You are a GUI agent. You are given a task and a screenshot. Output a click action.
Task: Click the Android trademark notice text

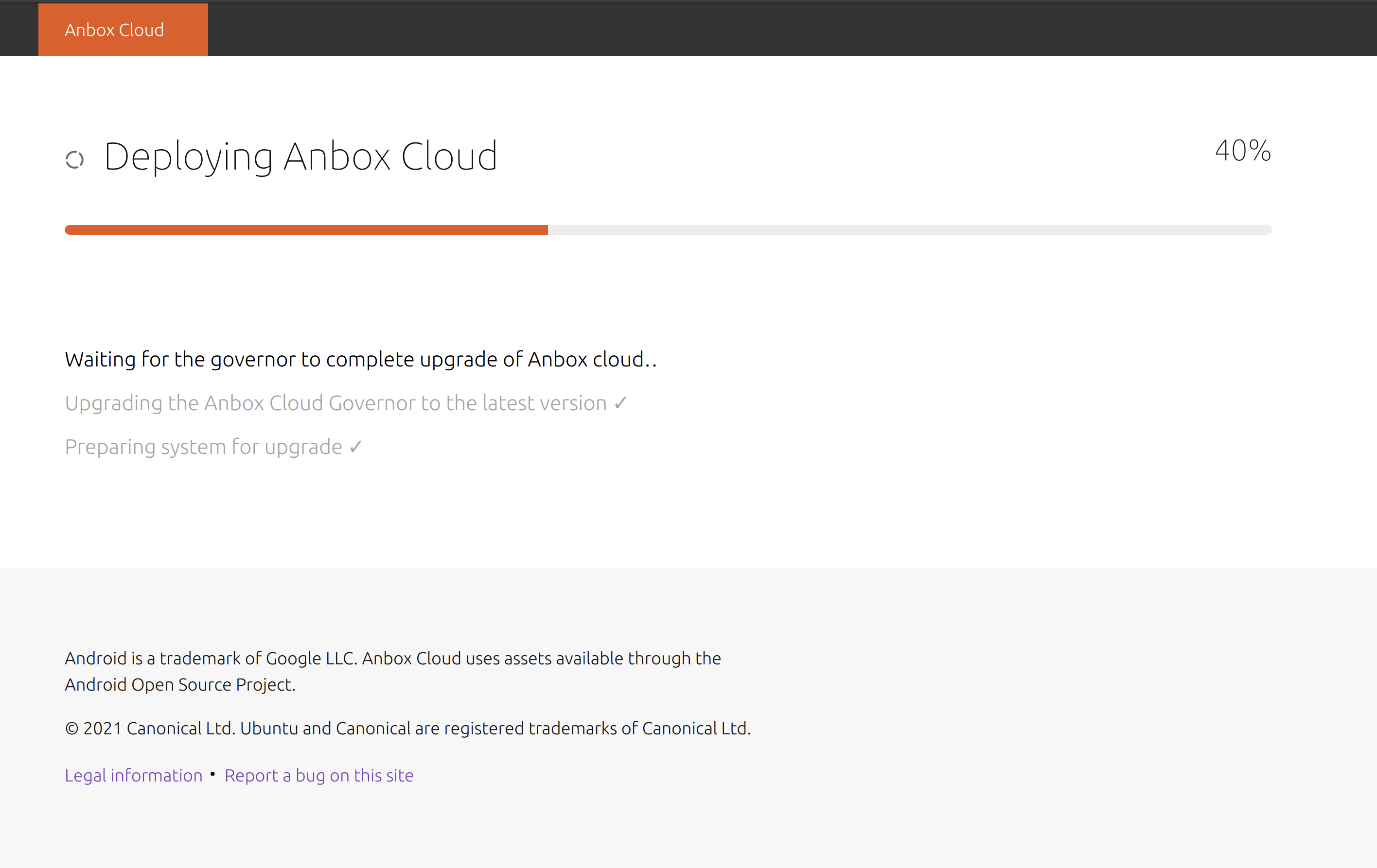(x=393, y=672)
